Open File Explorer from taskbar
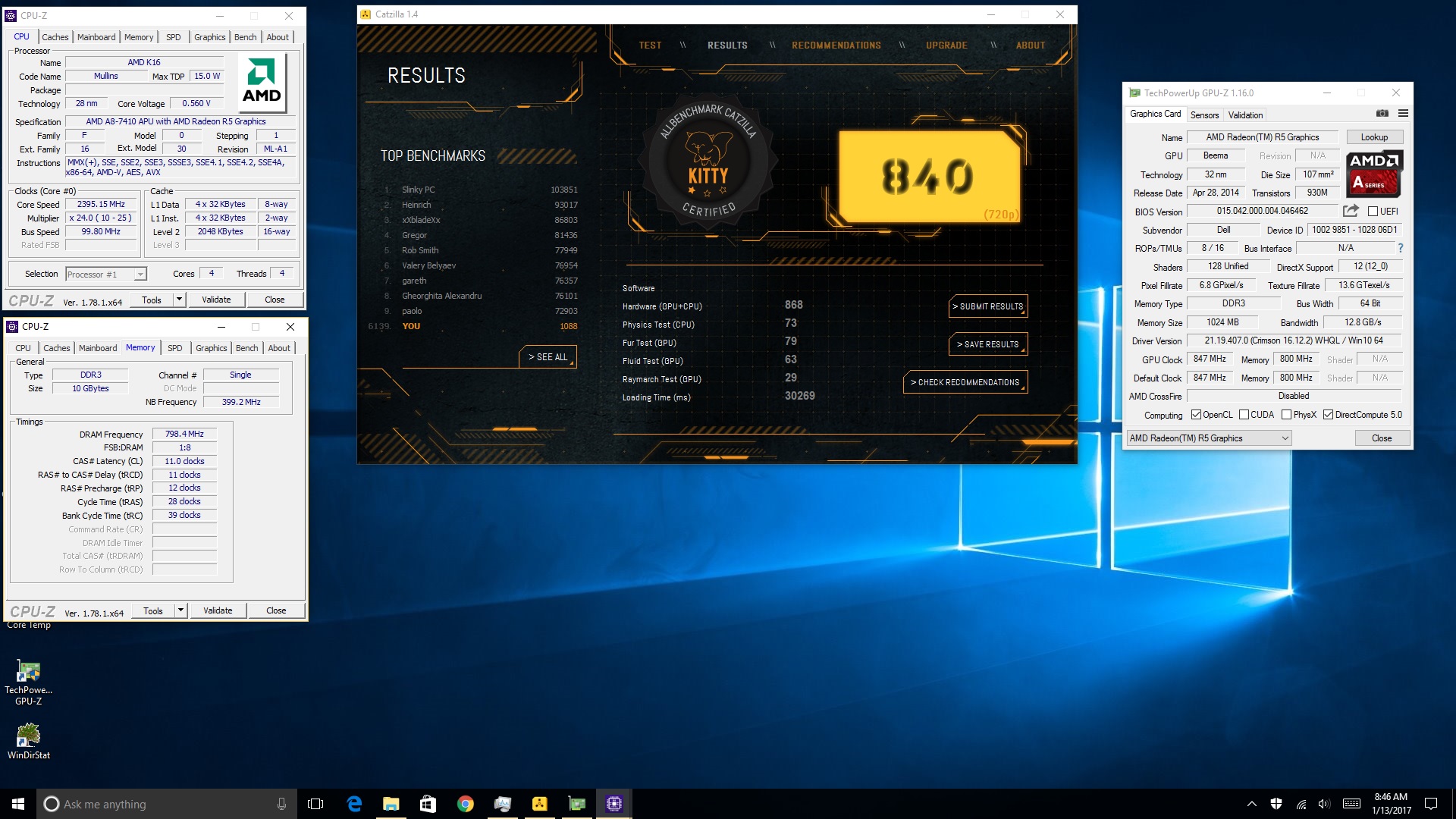 click(391, 804)
